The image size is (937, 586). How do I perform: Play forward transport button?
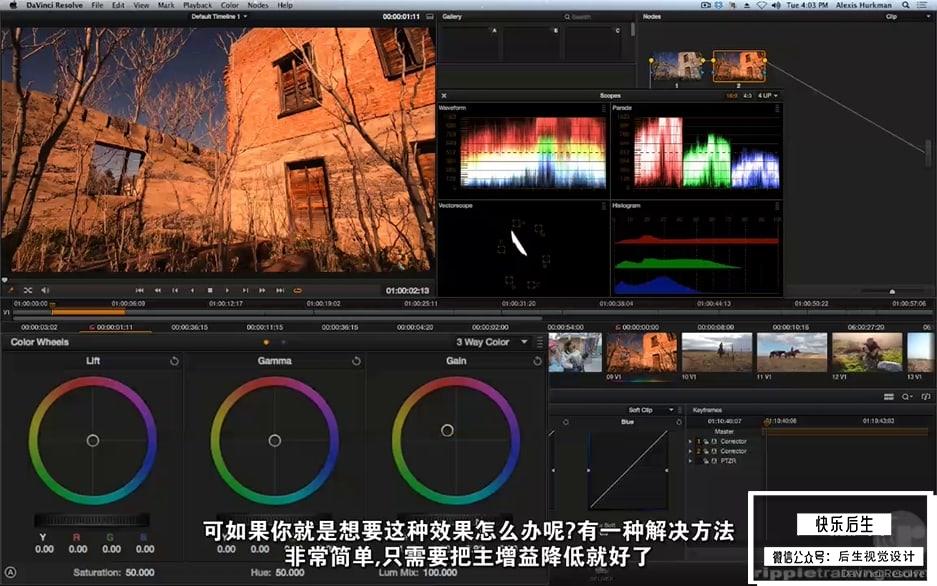227,290
